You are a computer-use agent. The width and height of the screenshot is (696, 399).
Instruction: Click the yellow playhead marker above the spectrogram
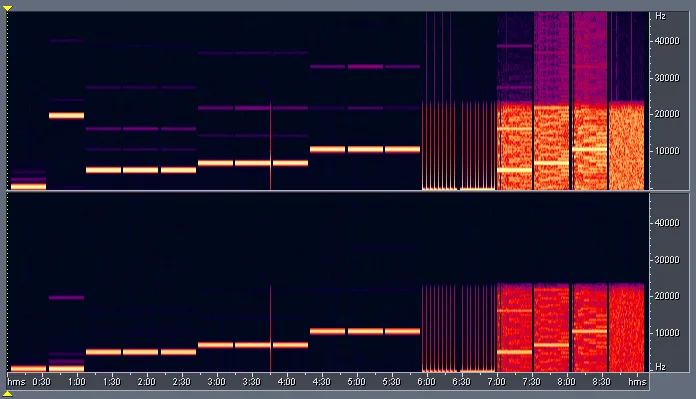pyautogui.click(x=8, y=8)
